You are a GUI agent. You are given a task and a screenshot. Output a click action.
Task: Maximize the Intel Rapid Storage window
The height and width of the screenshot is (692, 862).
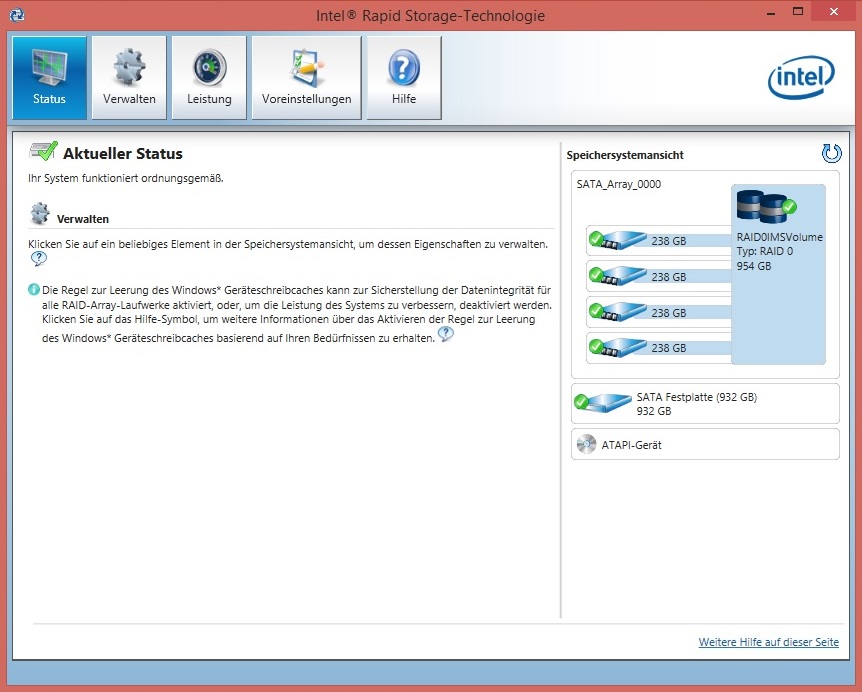pos(798,12)
